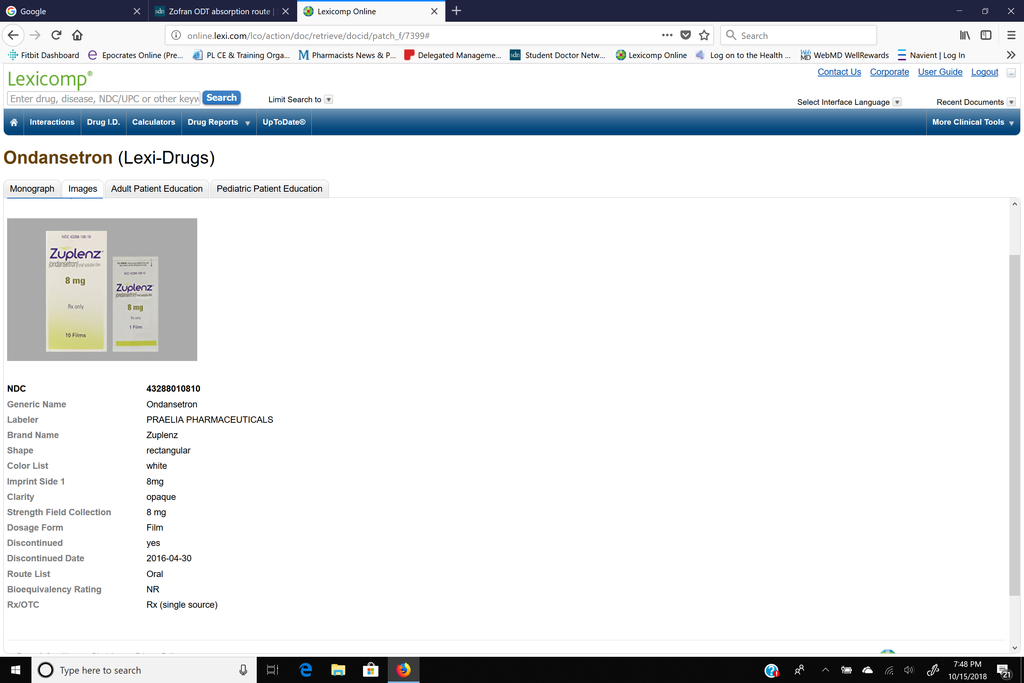Viewport: 1024px width, 683px height.
Task: Click the Lexicomp logo
Action: tap(50, 79)
